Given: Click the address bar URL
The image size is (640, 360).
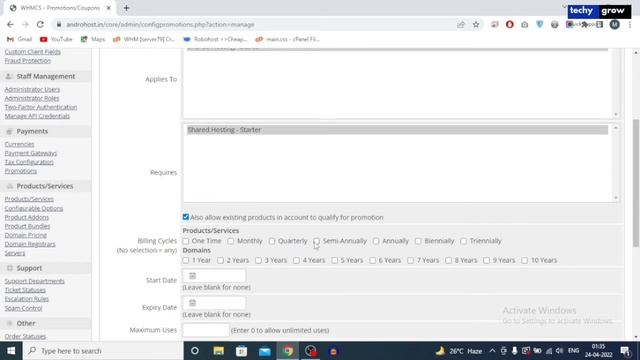Looking at the screenshot, I should [x=160, y=24].
